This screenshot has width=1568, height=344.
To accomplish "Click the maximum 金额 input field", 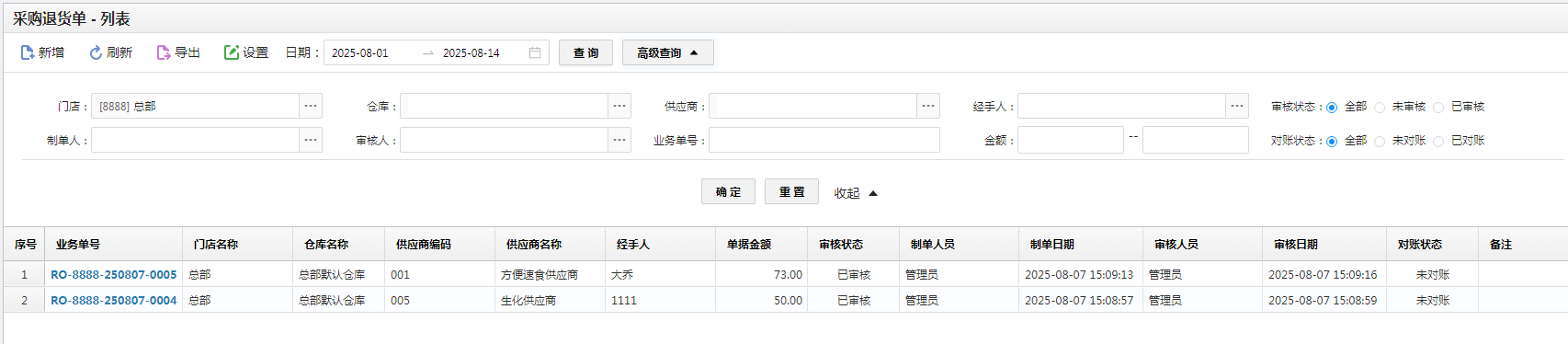I will [1196, 140].
